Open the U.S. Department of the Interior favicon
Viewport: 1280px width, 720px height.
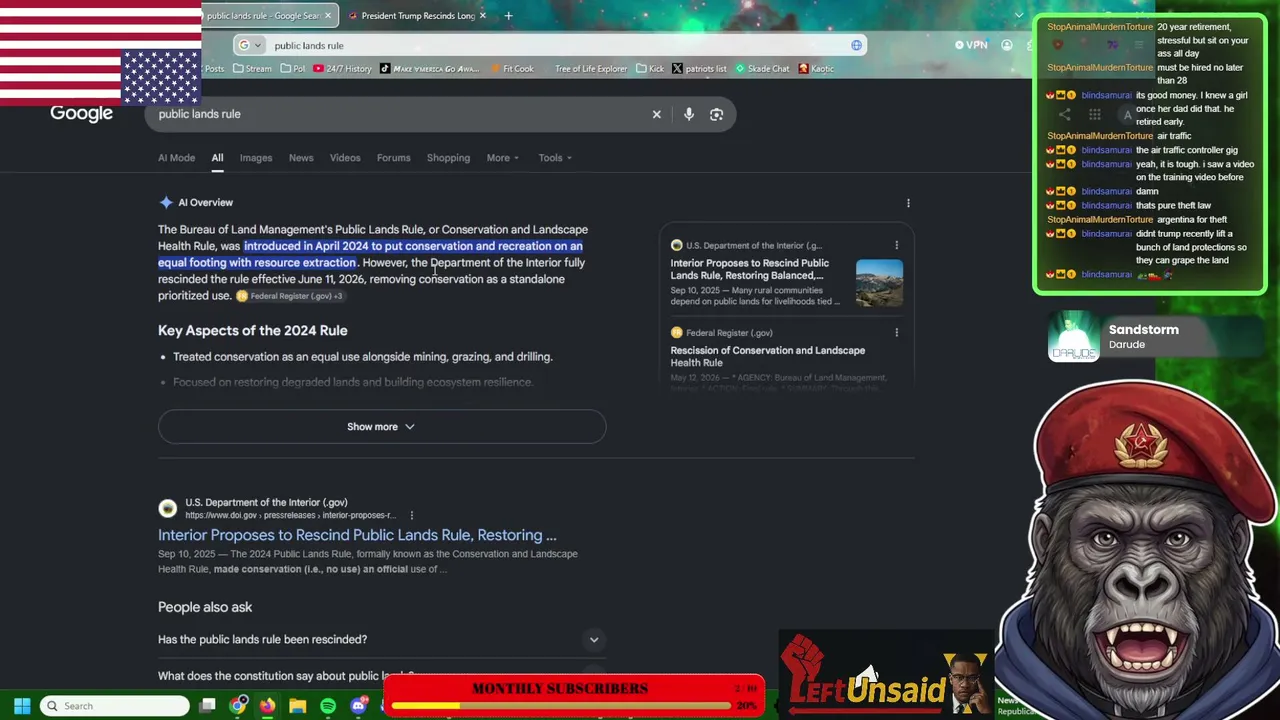click(x=168, y=509)
